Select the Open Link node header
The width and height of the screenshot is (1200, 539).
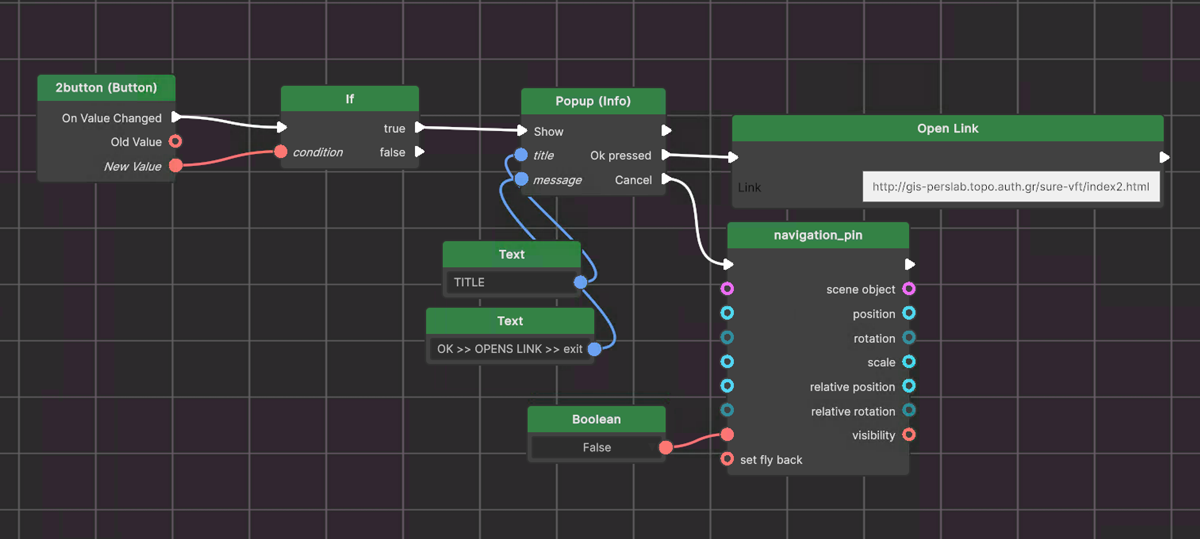pos(947,129)
